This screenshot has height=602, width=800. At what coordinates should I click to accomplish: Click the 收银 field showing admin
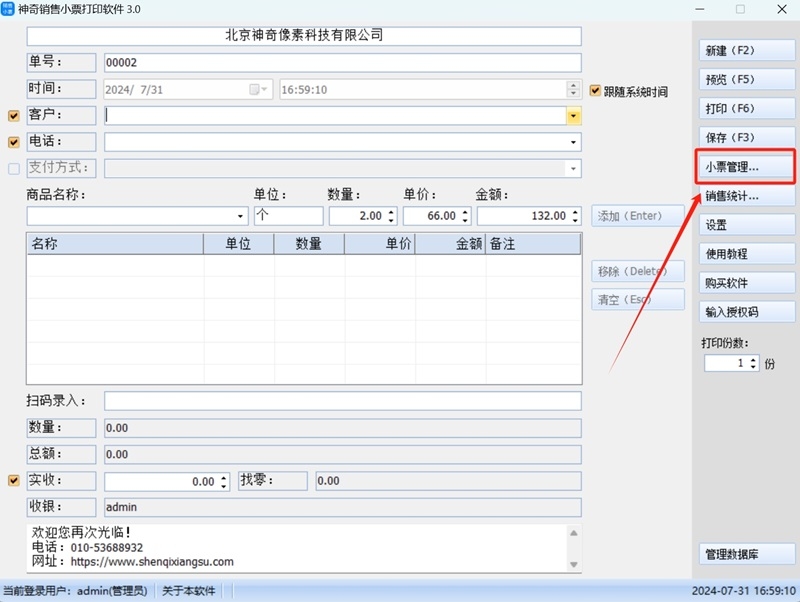(342, 507)
